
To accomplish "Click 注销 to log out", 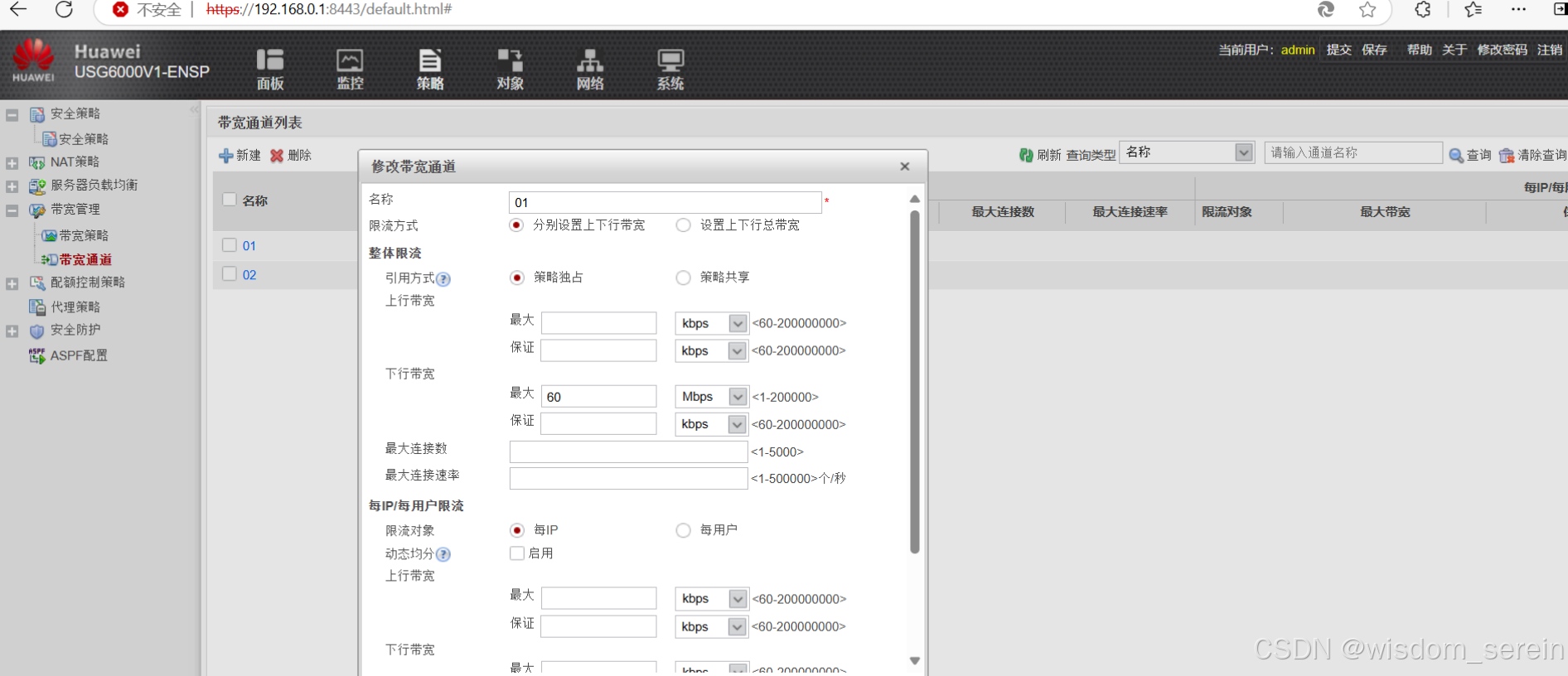I will pos(1550,50).
